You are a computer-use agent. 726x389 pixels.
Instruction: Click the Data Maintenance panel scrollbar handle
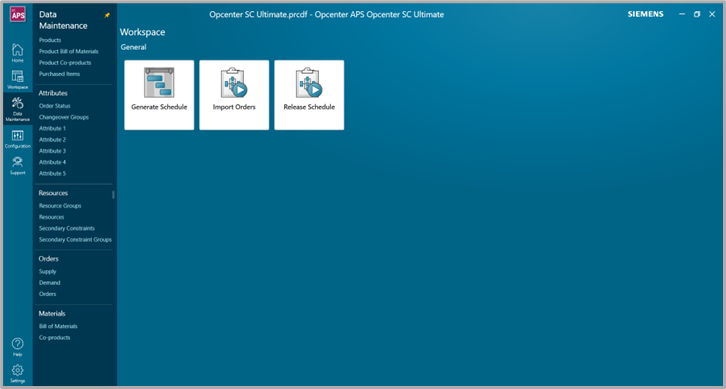(113, 194)
